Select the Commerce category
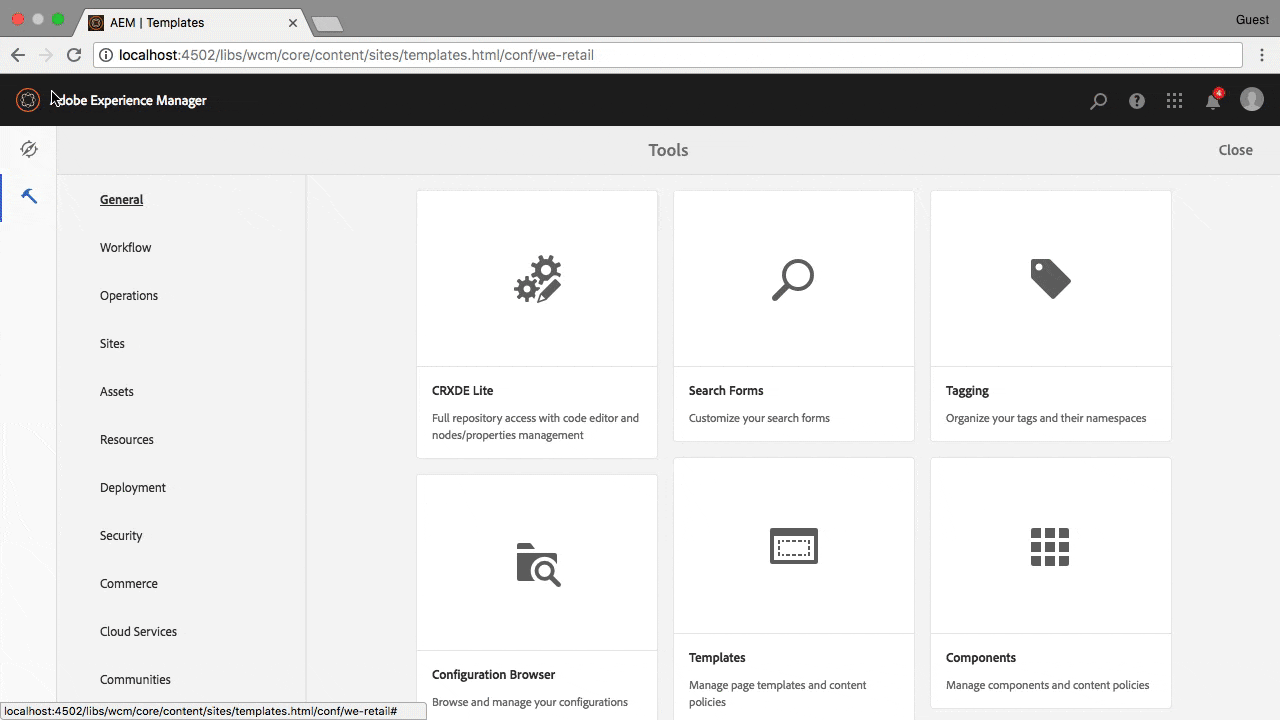 pos(129,584)
